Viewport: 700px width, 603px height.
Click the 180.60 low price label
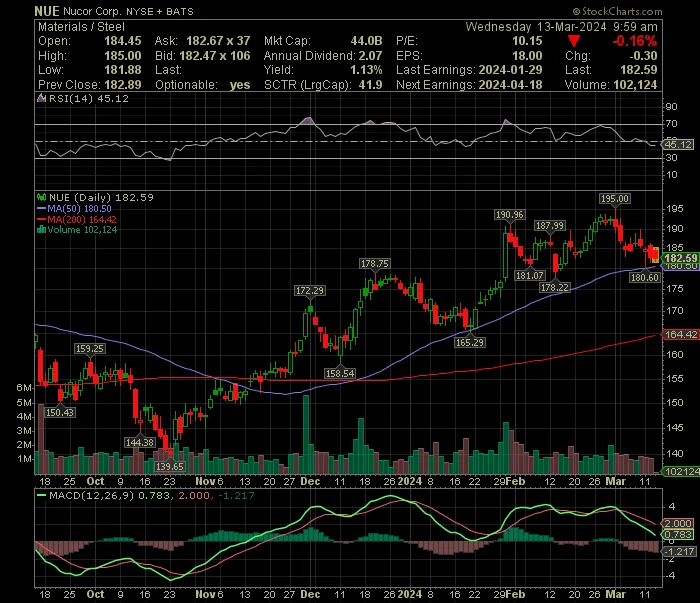point(644,278)
